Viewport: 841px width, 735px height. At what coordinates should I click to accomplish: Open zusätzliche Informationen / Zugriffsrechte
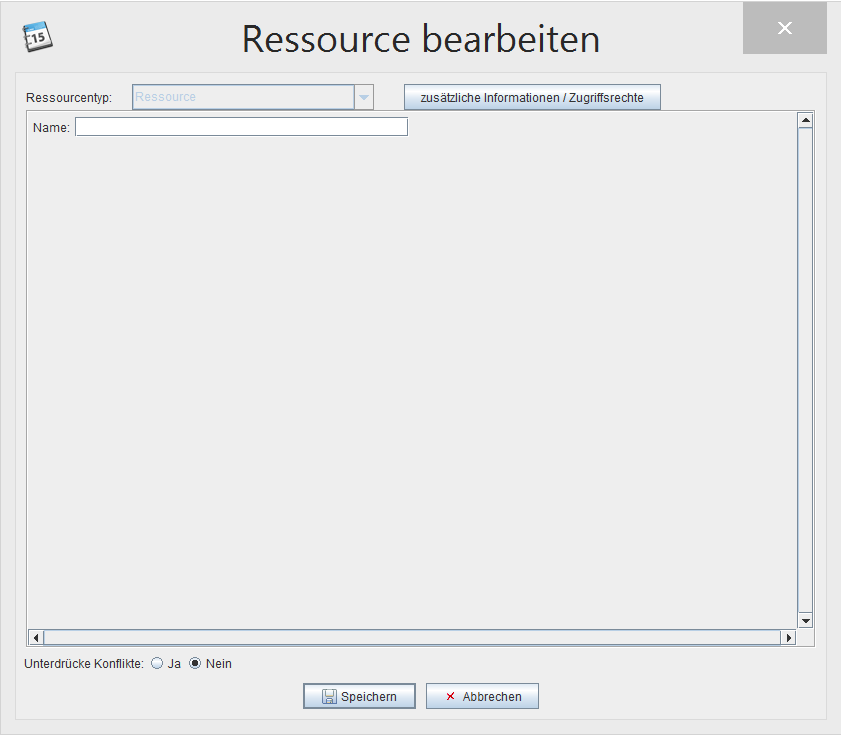point(532,98)
